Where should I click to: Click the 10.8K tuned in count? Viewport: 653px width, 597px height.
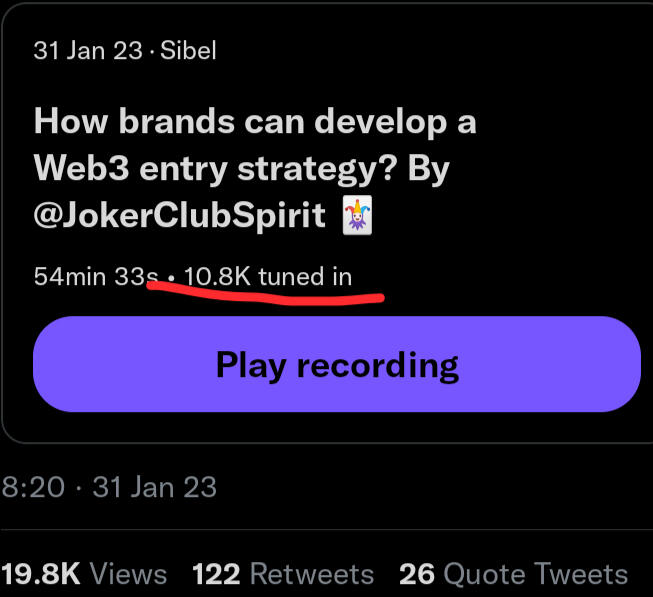point(268,276)
